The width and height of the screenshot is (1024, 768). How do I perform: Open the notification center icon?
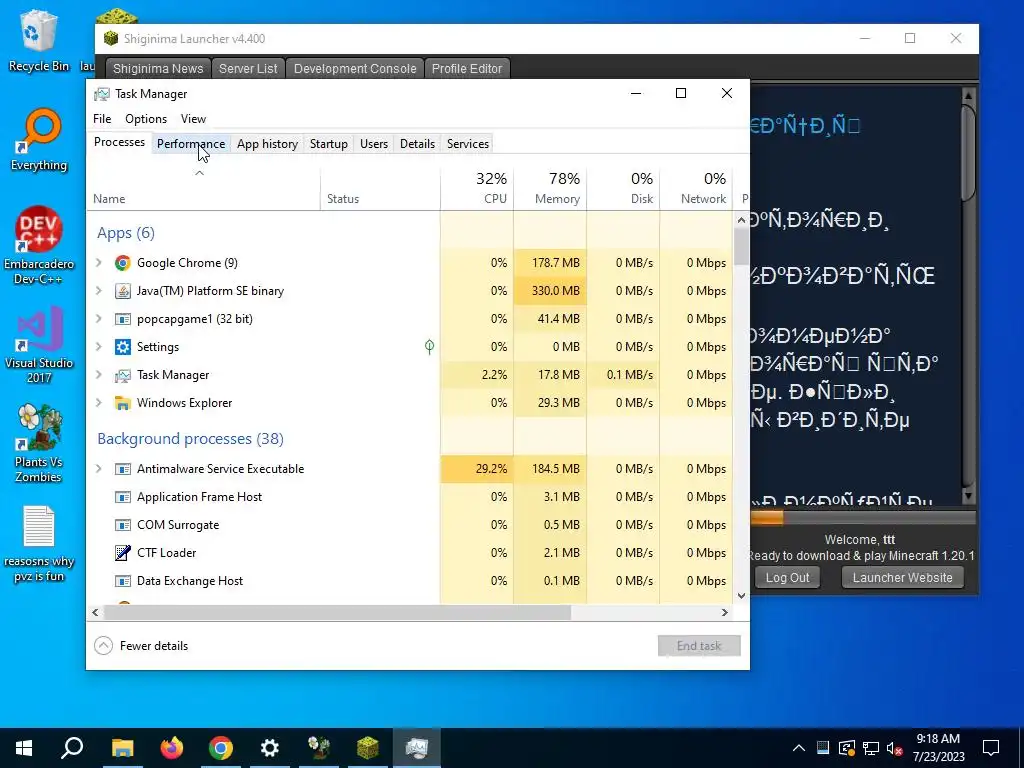[x=991, y=748]
